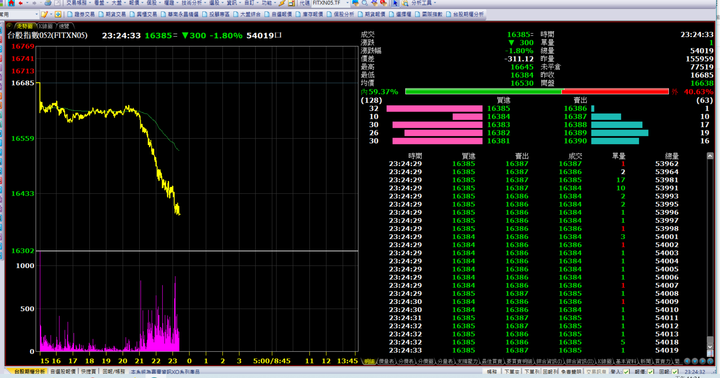Switch to bottom 回報/帳務 page tab

[x=113, y=372]
